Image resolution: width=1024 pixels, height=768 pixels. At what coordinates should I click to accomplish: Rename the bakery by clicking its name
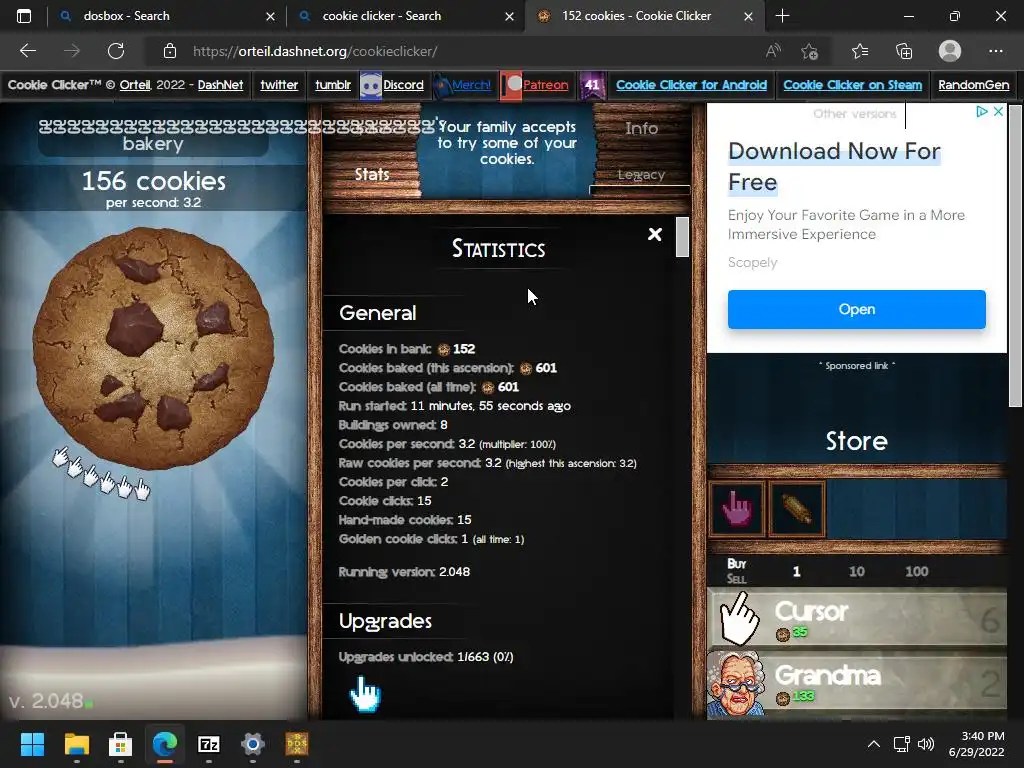(x=153, y=135)
